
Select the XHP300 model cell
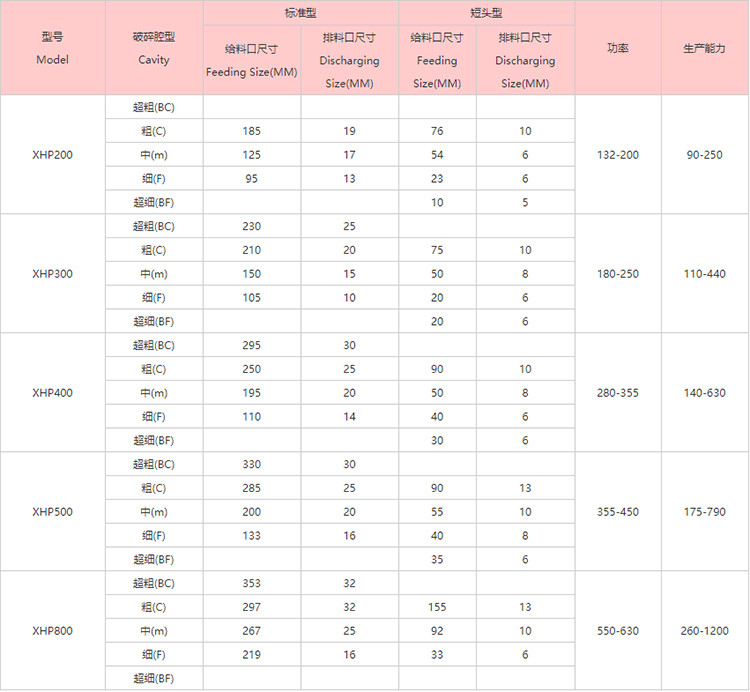point(52,274)
